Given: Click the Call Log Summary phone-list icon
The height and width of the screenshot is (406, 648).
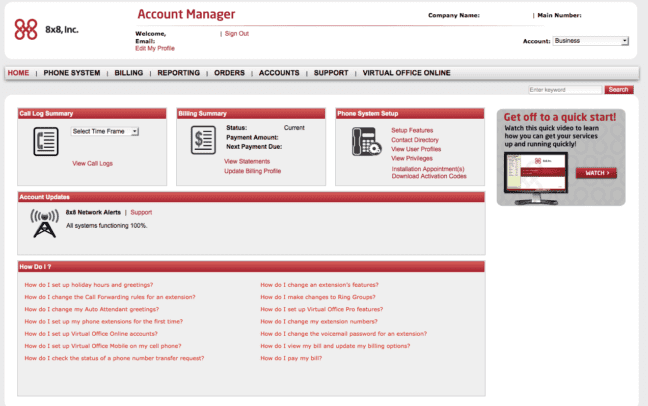Looking at the screenshot, I should point(46,141).
